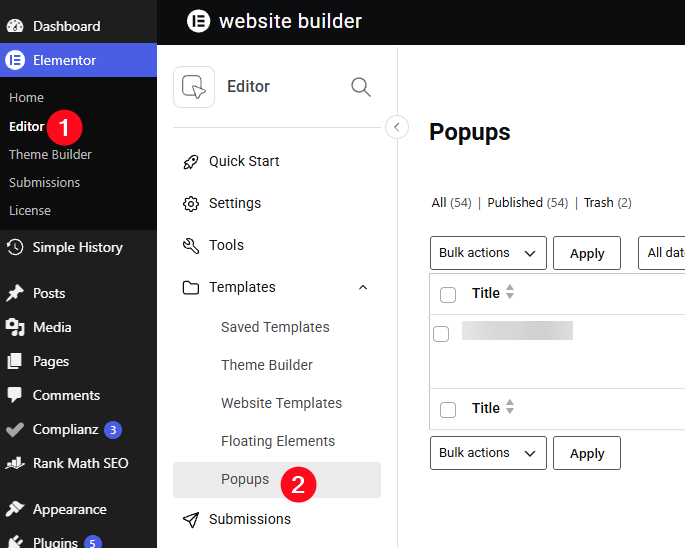
Task: Click the Settings gear icon
Action: point(190,204)
